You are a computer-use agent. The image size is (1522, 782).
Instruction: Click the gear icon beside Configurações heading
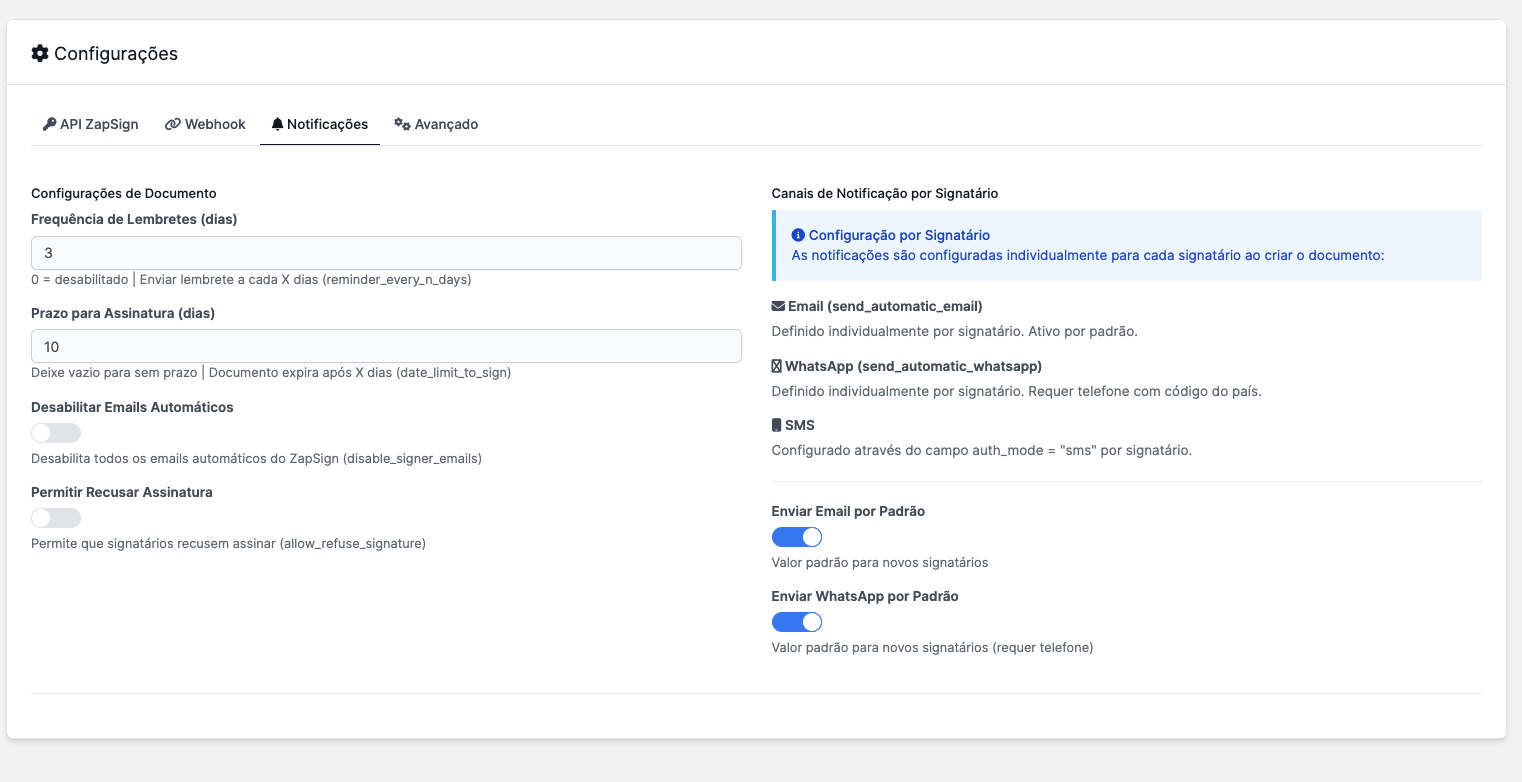pyautogui.click(x=39, y=53)
